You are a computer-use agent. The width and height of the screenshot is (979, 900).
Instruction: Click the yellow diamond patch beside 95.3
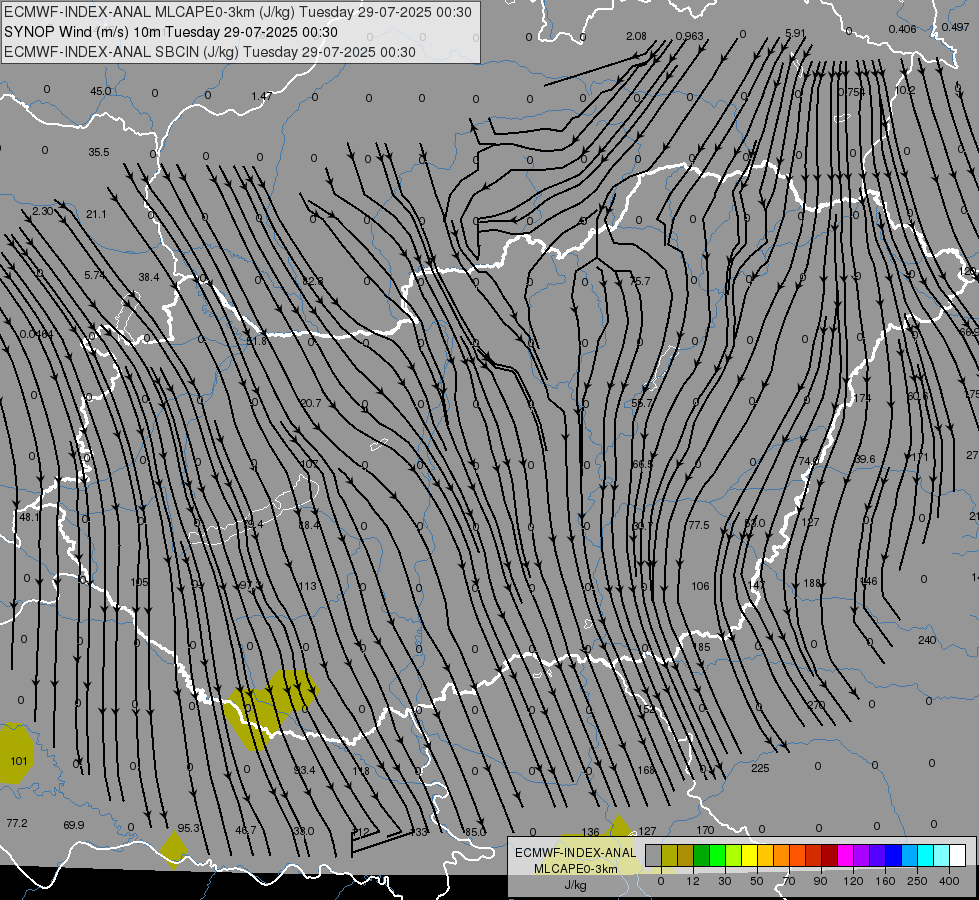coord(174,849)
